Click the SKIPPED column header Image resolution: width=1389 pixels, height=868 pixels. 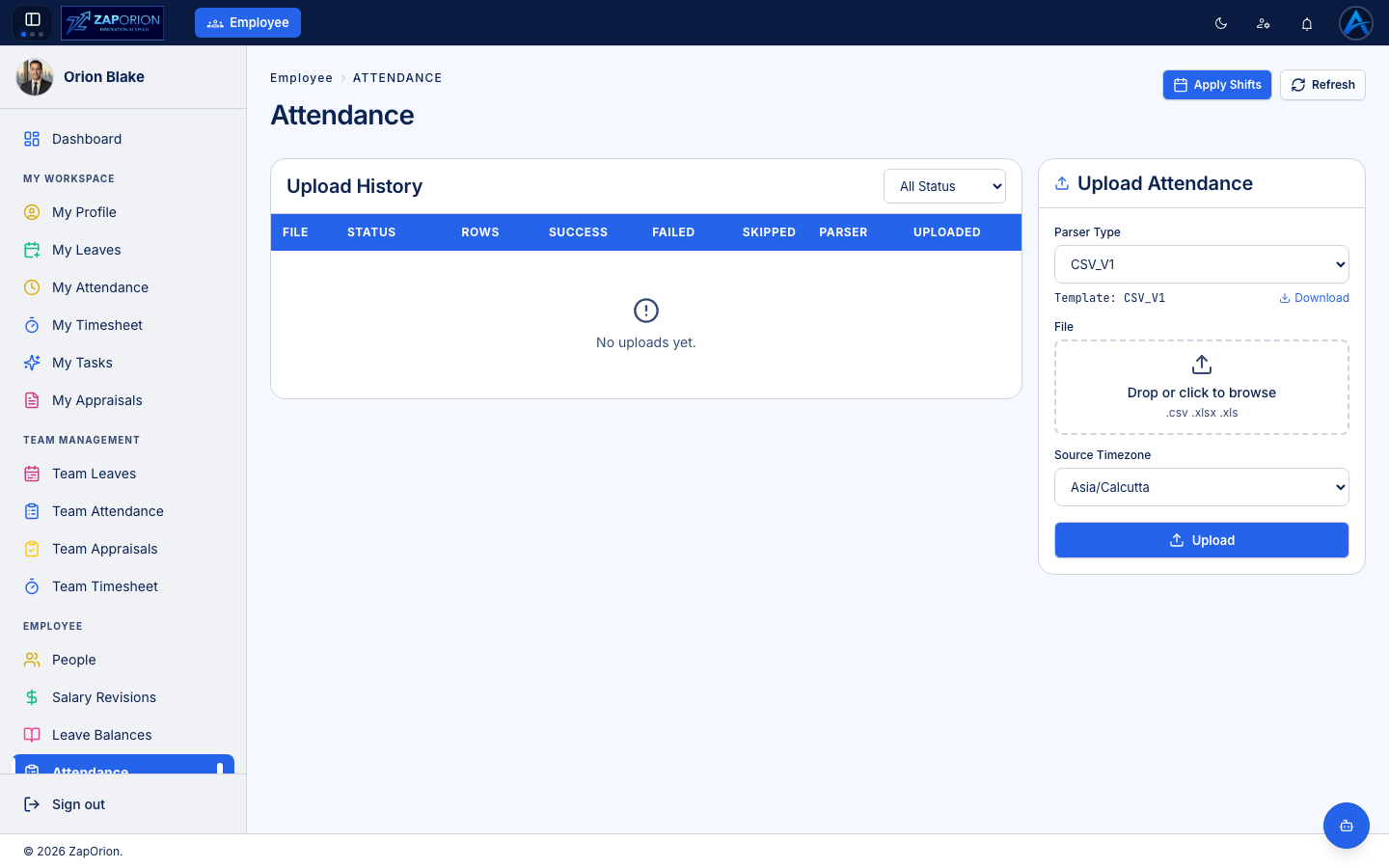(769, 232)
